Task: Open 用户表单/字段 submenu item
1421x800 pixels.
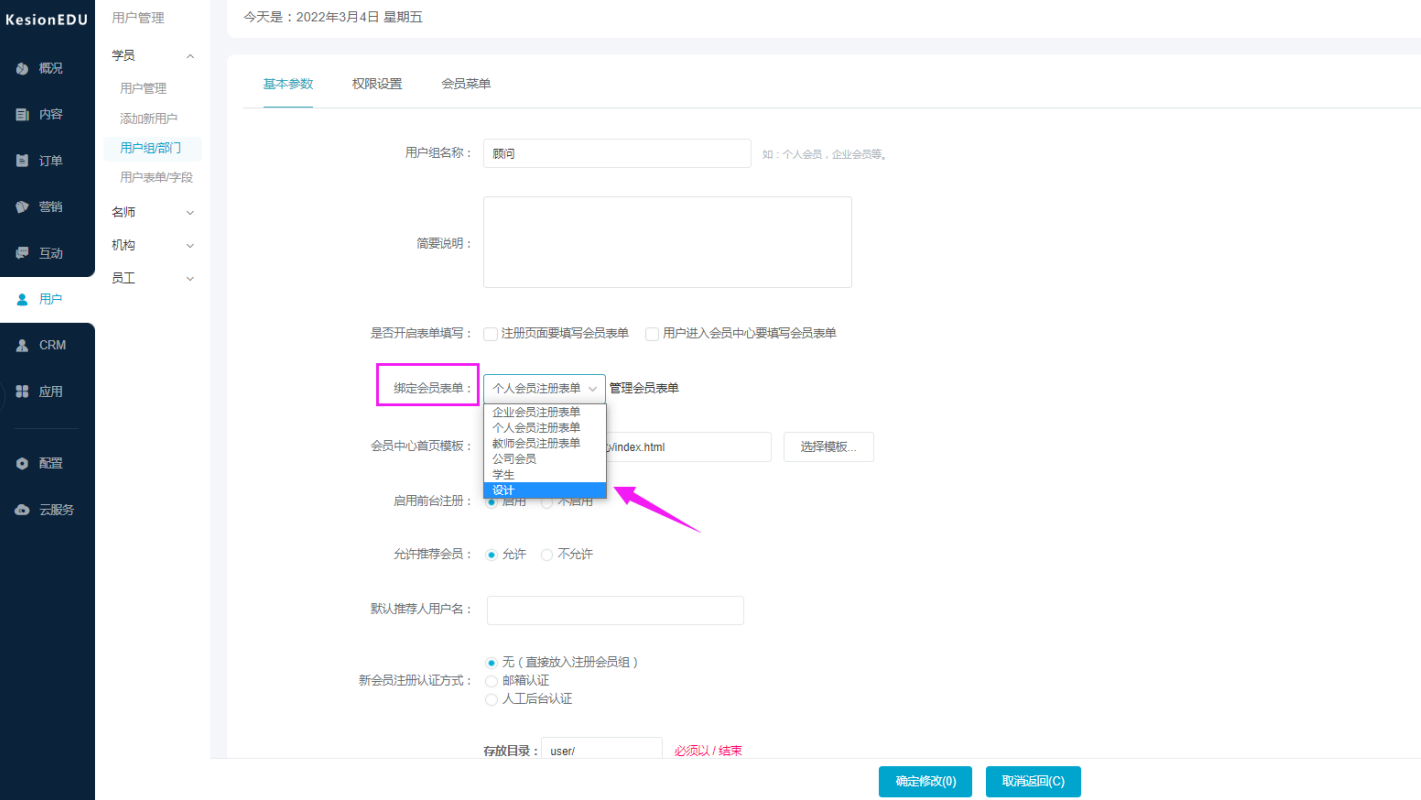Action: (x=156, y=177)
